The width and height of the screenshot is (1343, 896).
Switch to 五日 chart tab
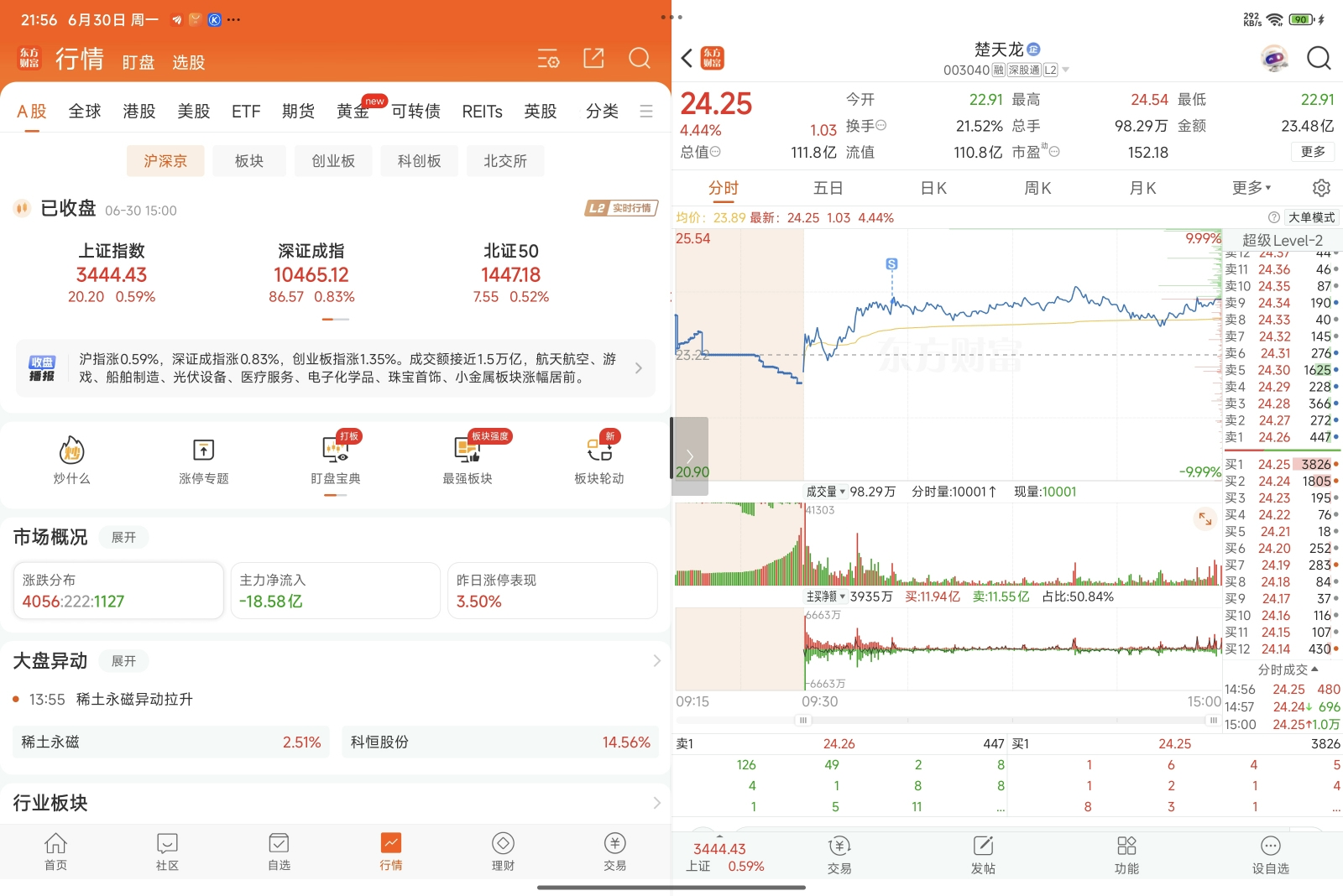tap(828, 188)
